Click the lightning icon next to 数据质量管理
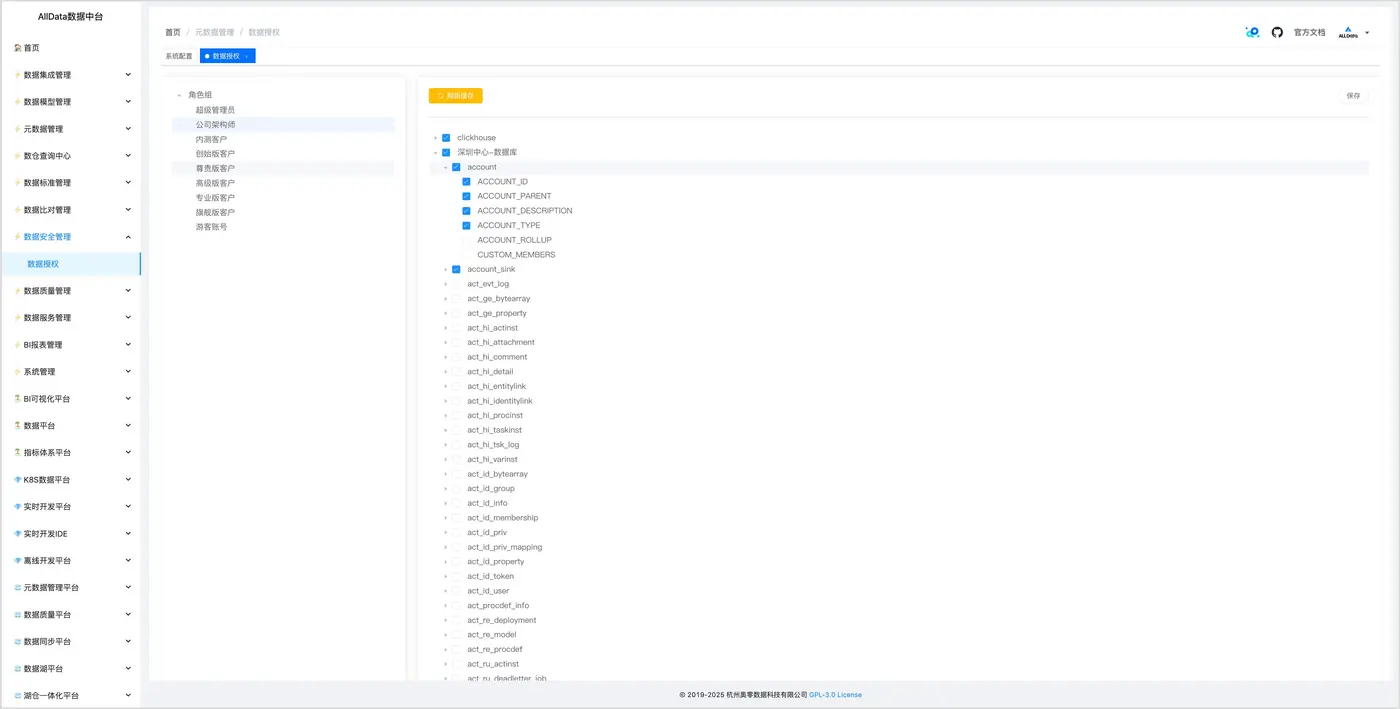 [x=18, y=291]
